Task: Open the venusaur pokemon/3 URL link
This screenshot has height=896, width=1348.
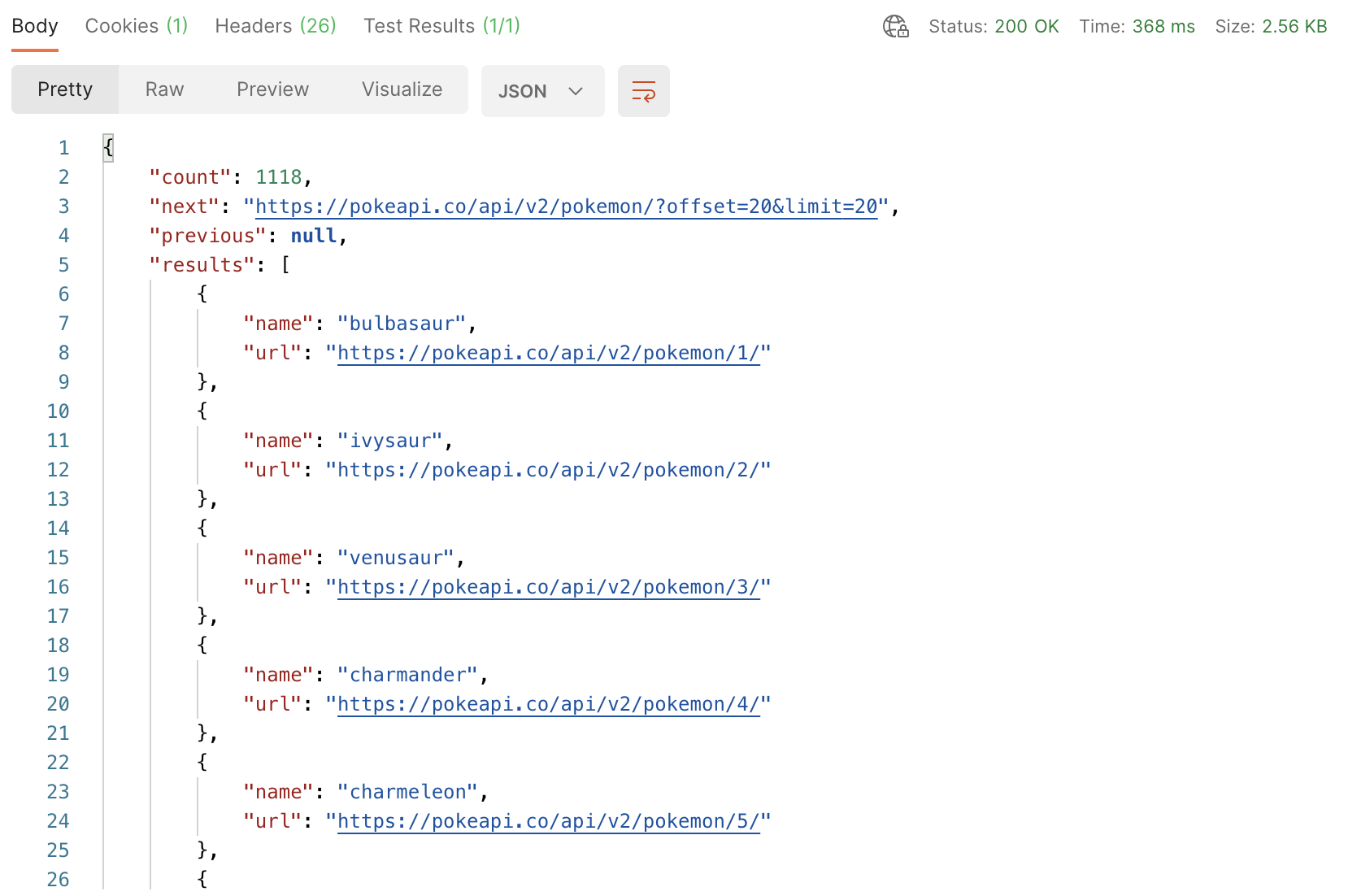Action: tap(548, 587)
